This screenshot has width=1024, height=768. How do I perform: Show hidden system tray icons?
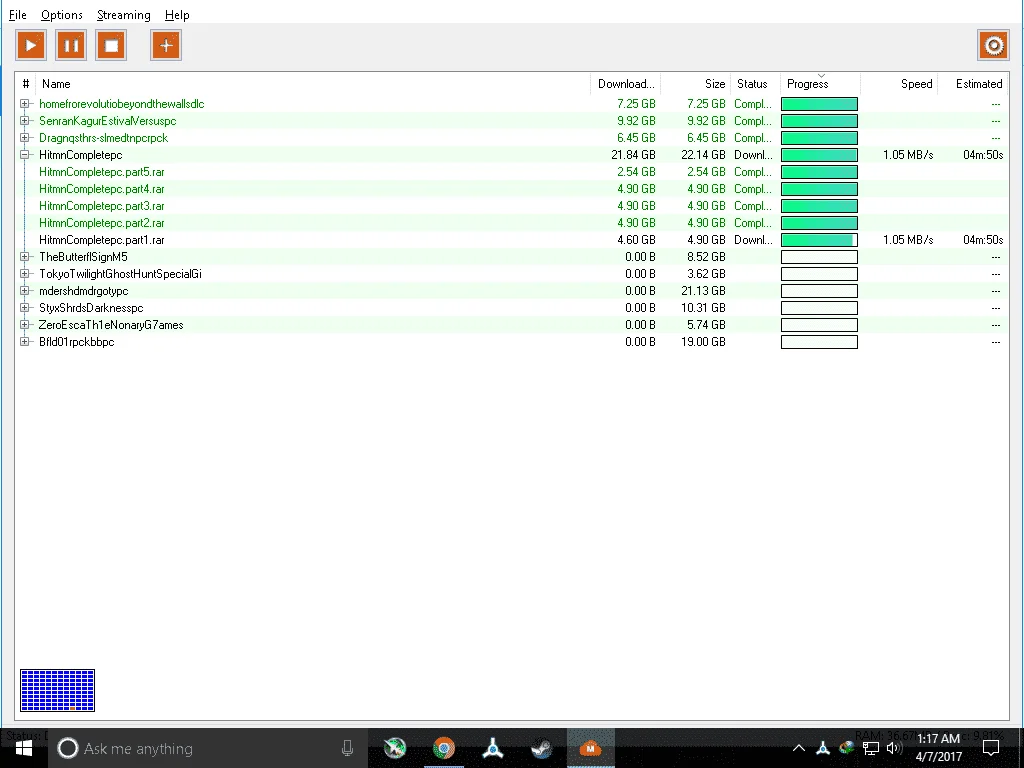(799, 748)
